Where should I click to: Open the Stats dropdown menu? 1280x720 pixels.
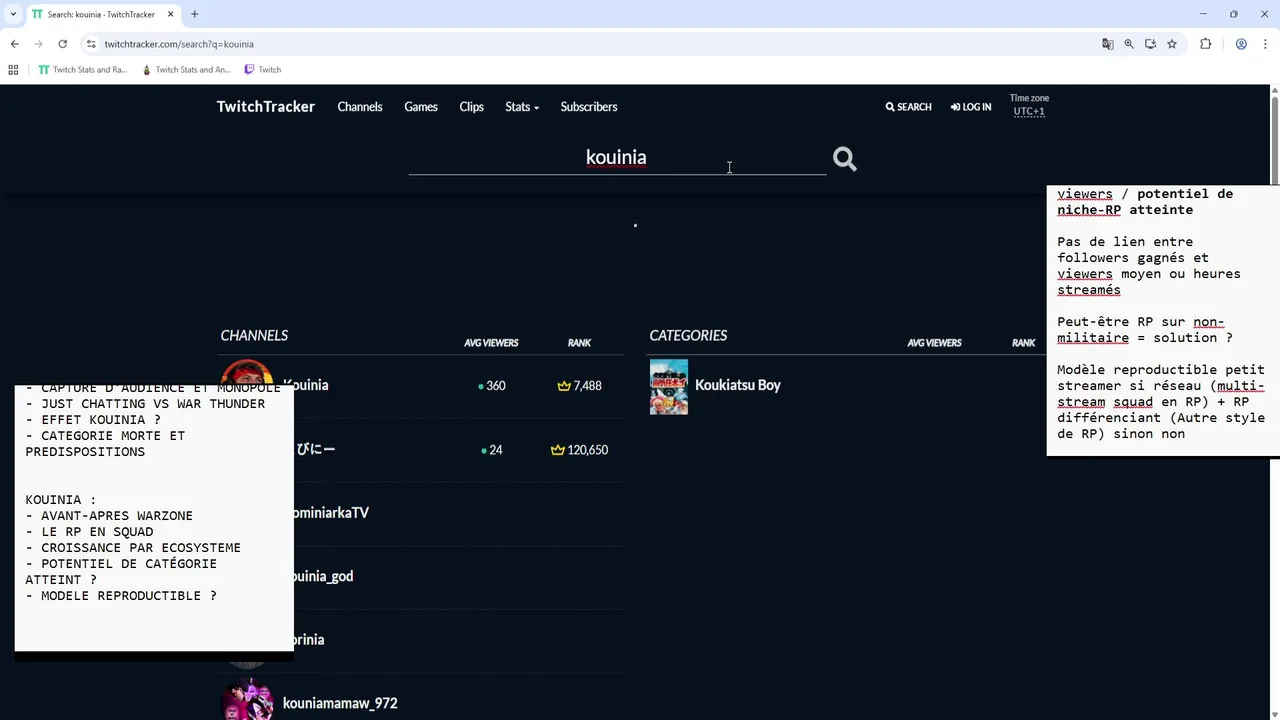pyautogui.click(x=522, y=107)
